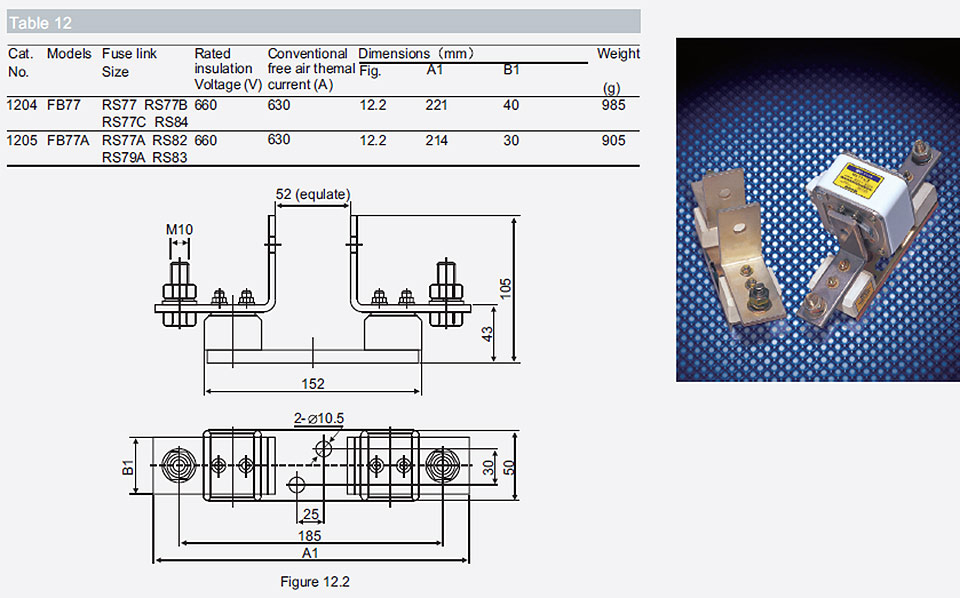Select the "Models" column header
The height and width of the screenshot is (598, 960).
(69, 54)
